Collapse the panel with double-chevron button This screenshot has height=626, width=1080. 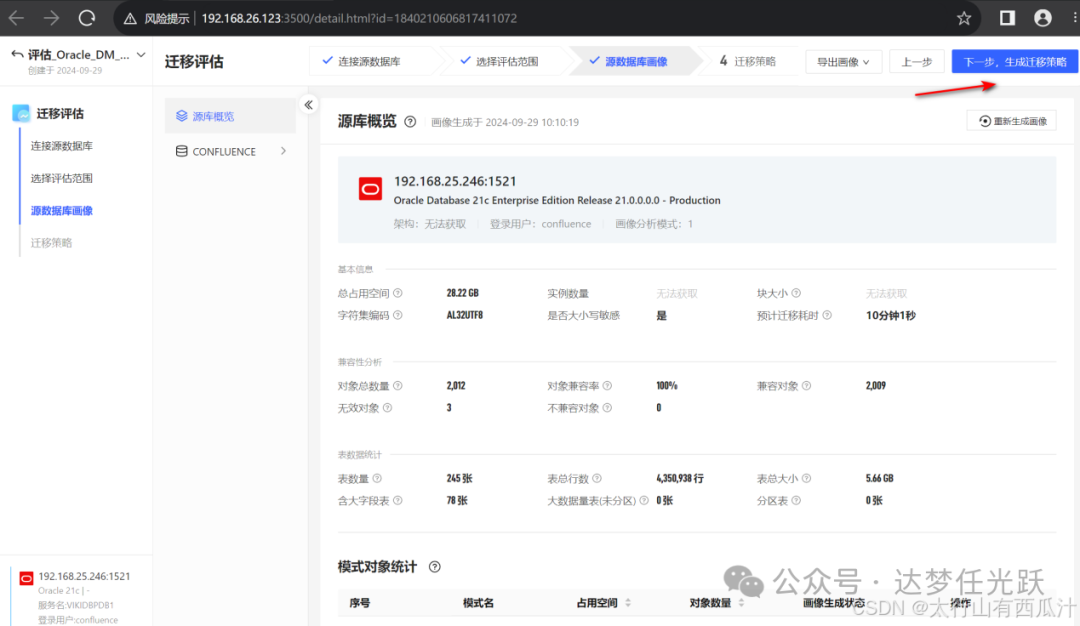coord(309,105)
